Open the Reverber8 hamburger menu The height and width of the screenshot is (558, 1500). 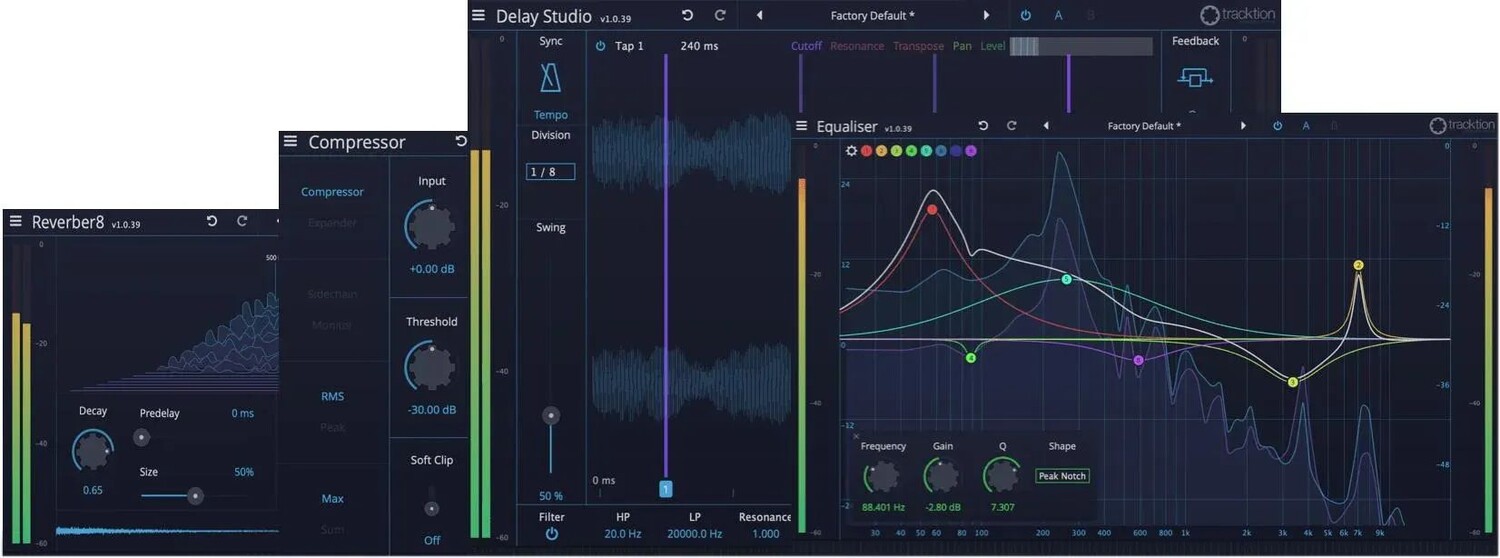click(15, 221)
